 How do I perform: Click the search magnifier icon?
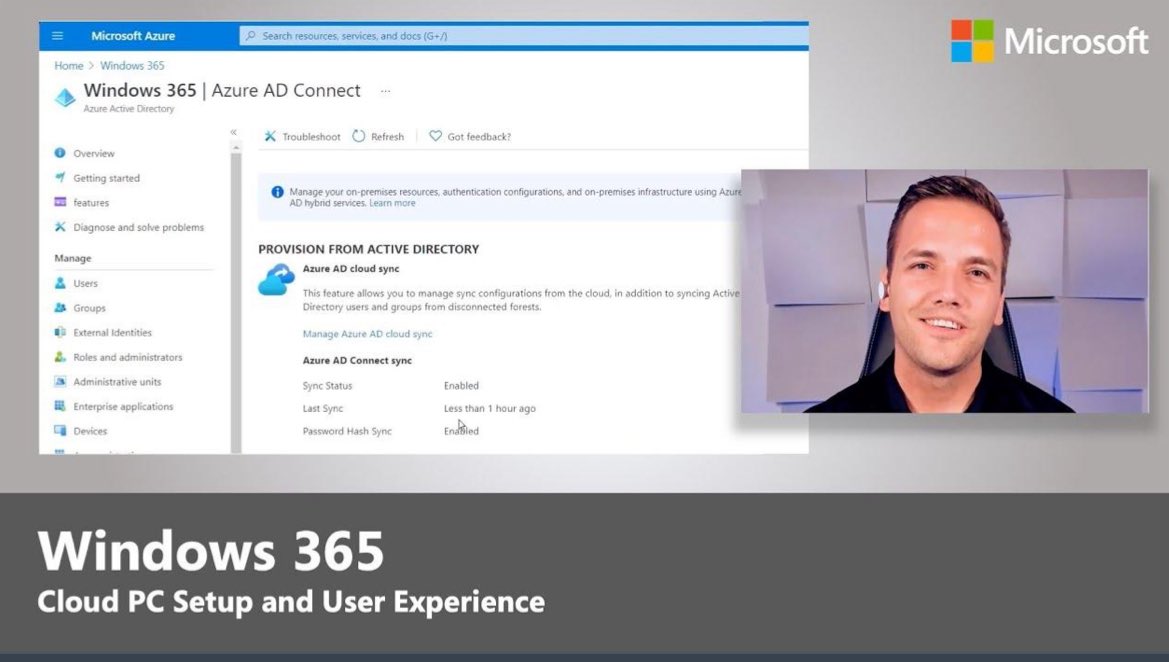tap(250, 36)
